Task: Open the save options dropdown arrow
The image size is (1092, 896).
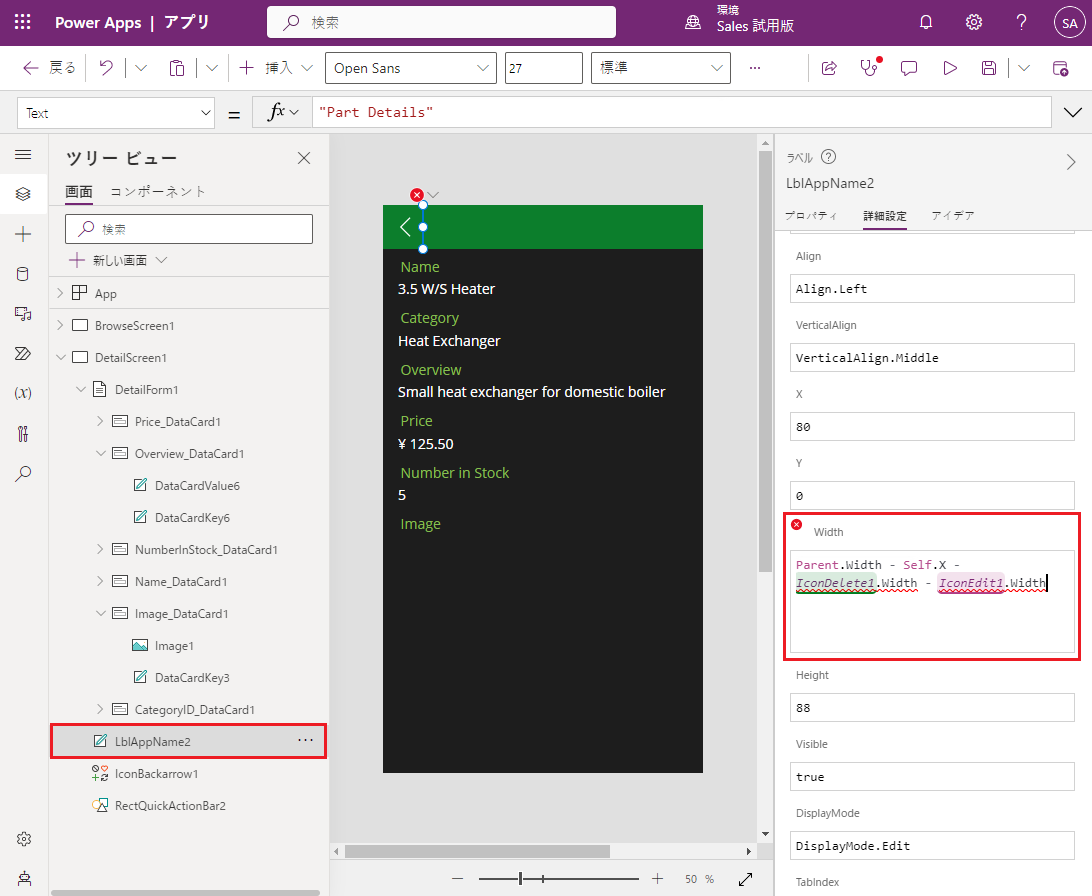Action: click(1024, 68)
